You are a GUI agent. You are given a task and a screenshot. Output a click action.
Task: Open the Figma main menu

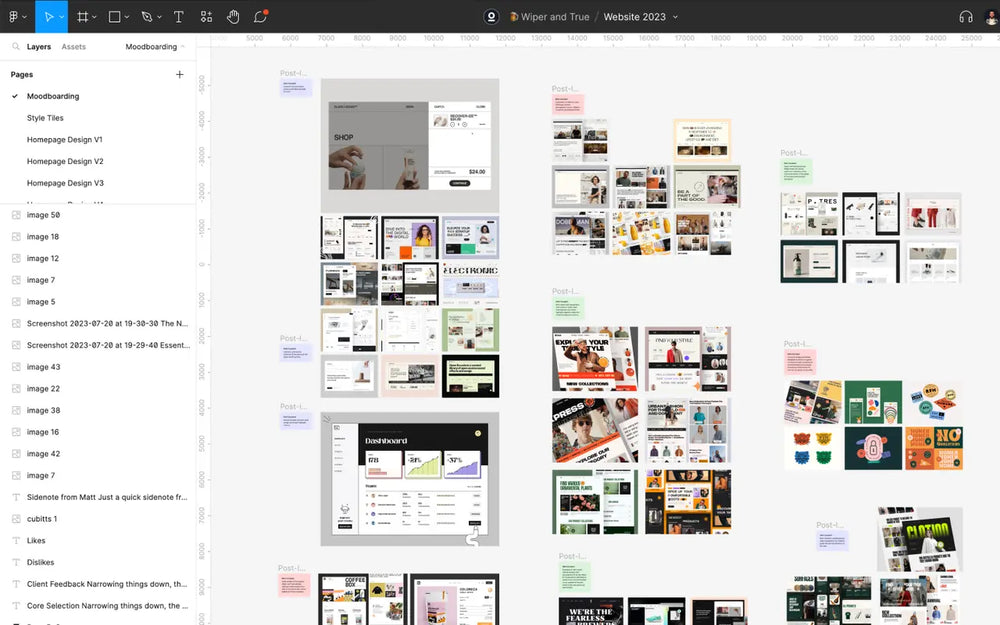tap(14, 17)
